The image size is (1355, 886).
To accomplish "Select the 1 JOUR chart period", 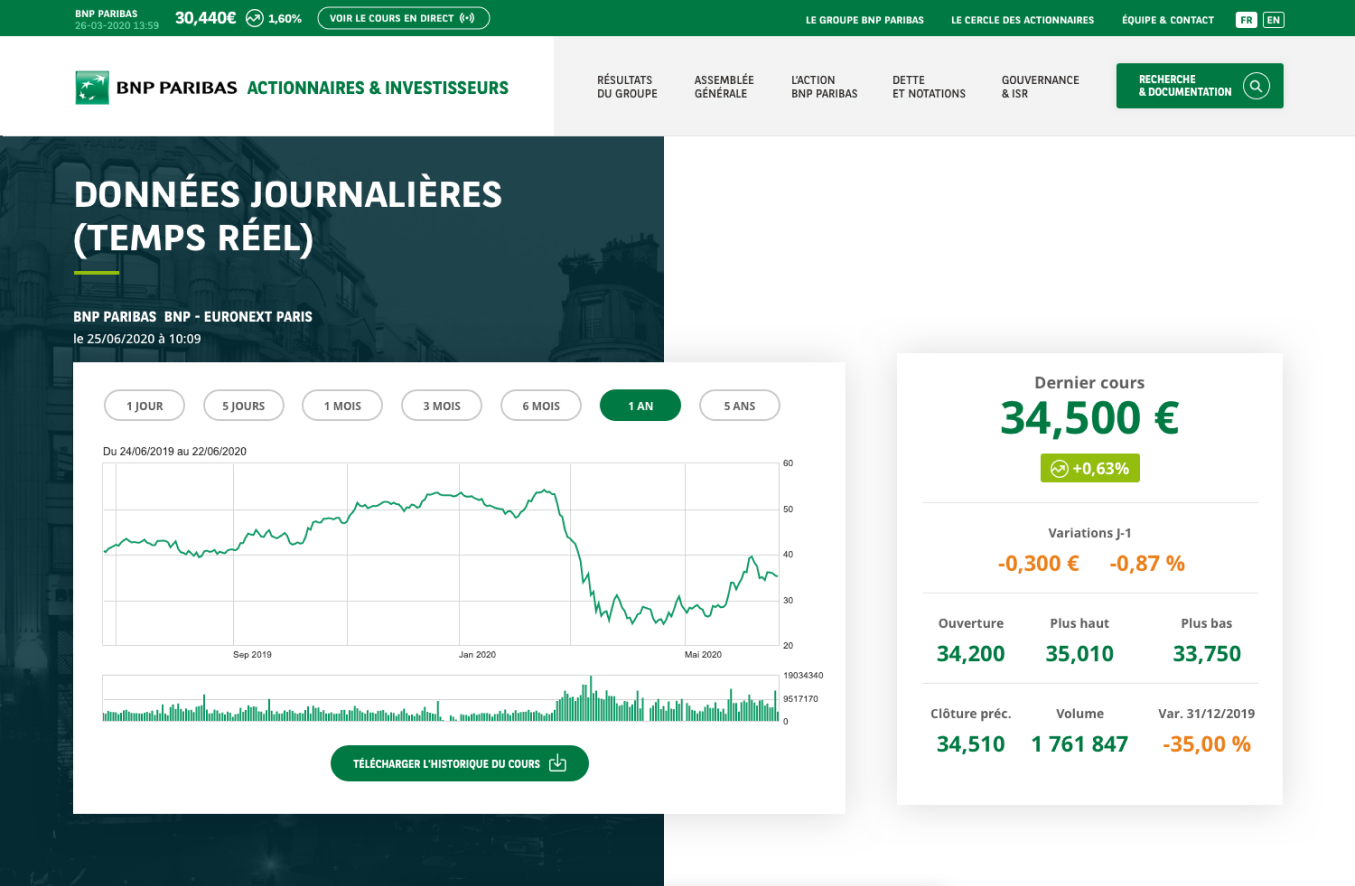I will click(x=145, y=406).
